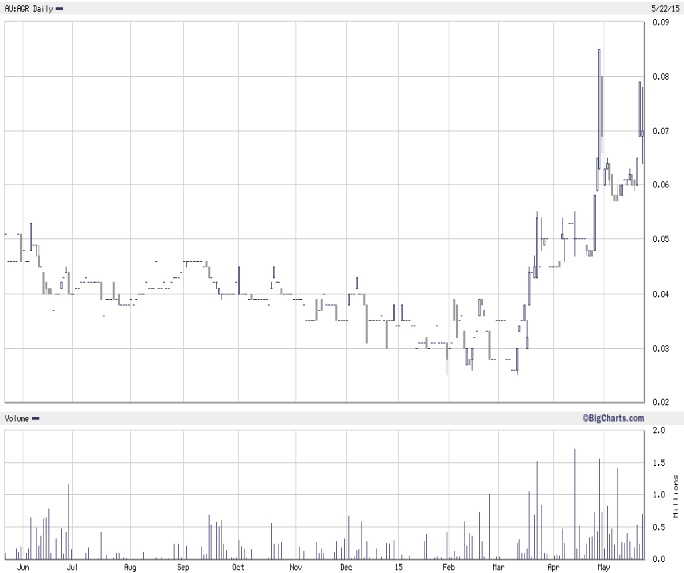Select the May label on the time axis
This screenshot has height=573, width=684.
coord(604,567)
